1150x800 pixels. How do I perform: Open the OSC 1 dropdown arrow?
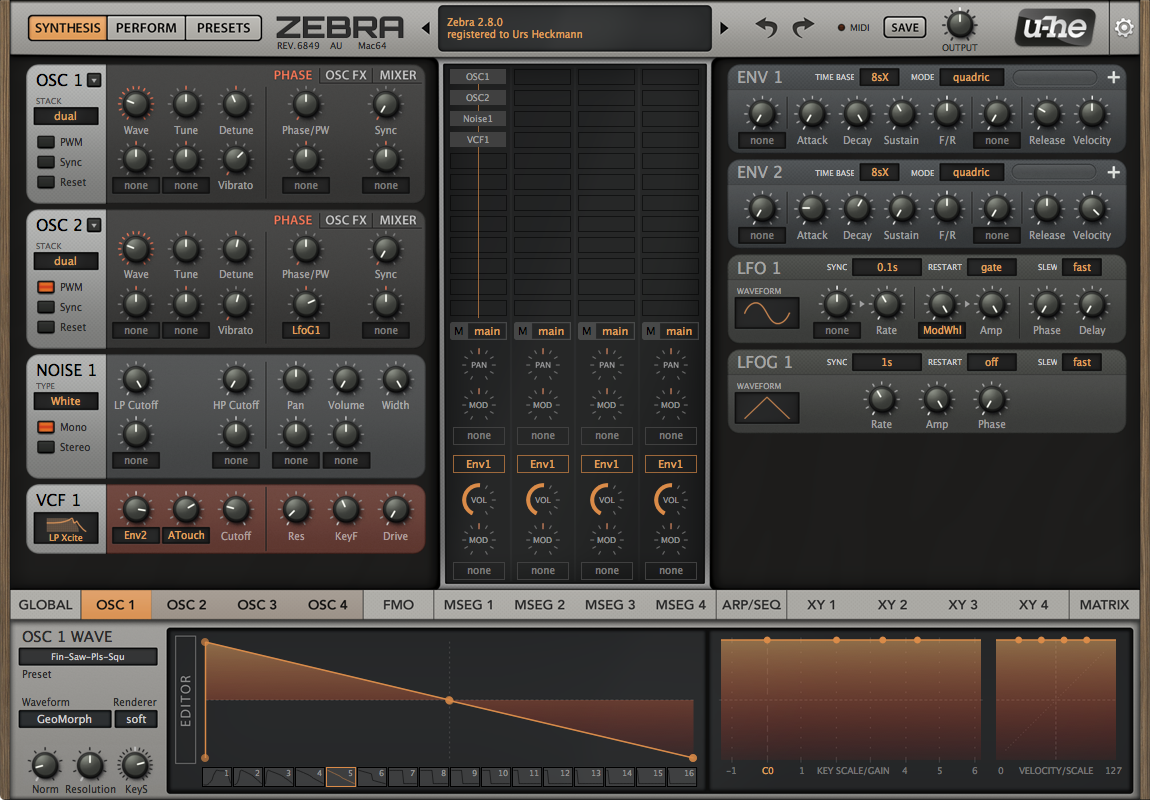coord(94,81)
